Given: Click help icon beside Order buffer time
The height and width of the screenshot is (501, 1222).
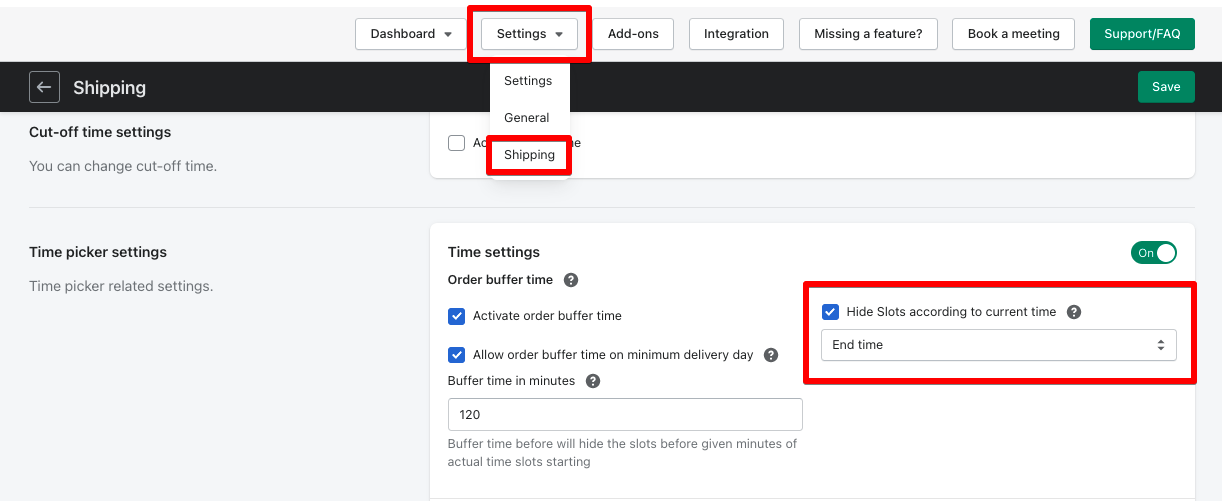Looking at the screenshot, I should coord(571,280).
